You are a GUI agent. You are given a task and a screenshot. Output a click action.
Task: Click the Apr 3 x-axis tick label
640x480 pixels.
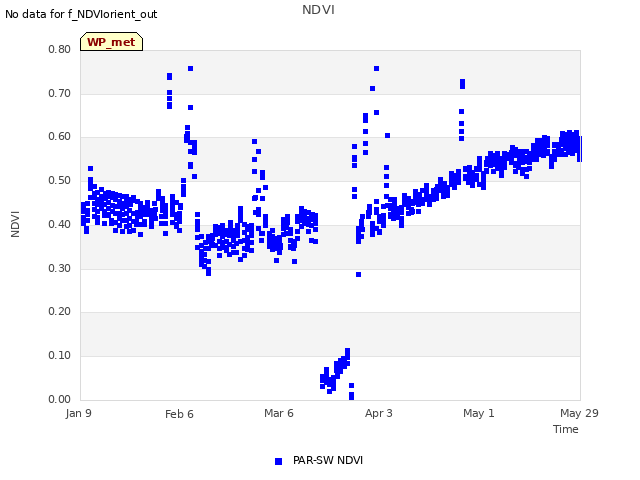(379, 413)
